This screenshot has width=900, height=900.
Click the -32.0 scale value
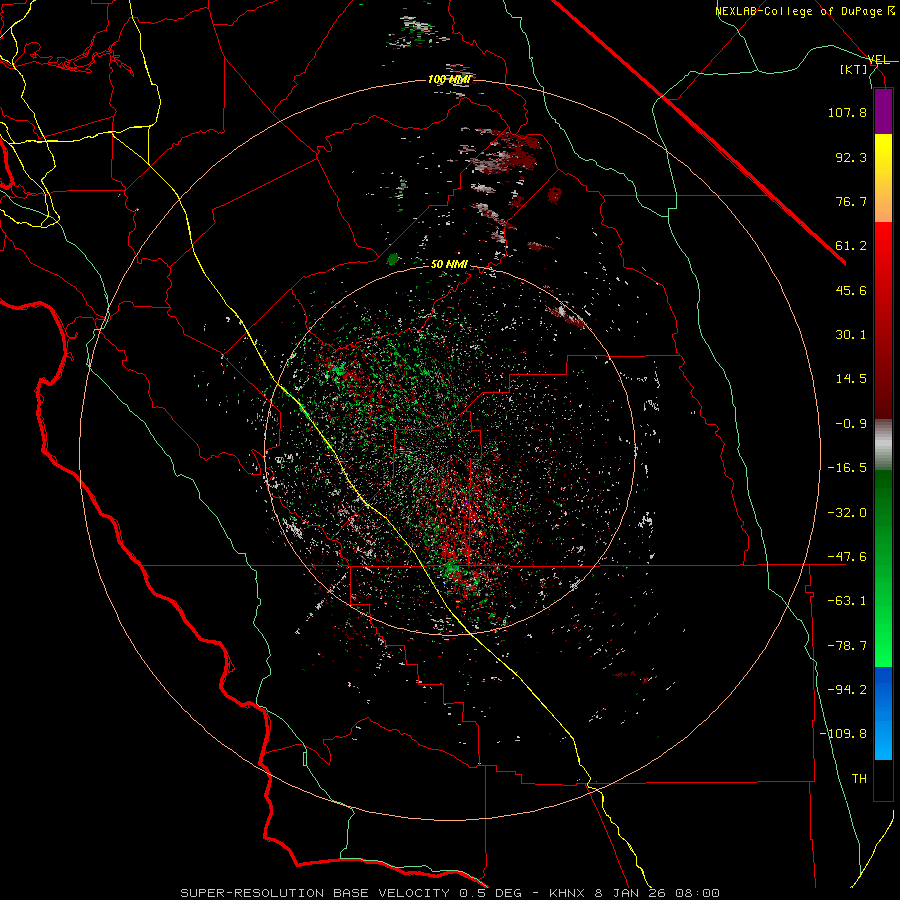pos(847,512)
